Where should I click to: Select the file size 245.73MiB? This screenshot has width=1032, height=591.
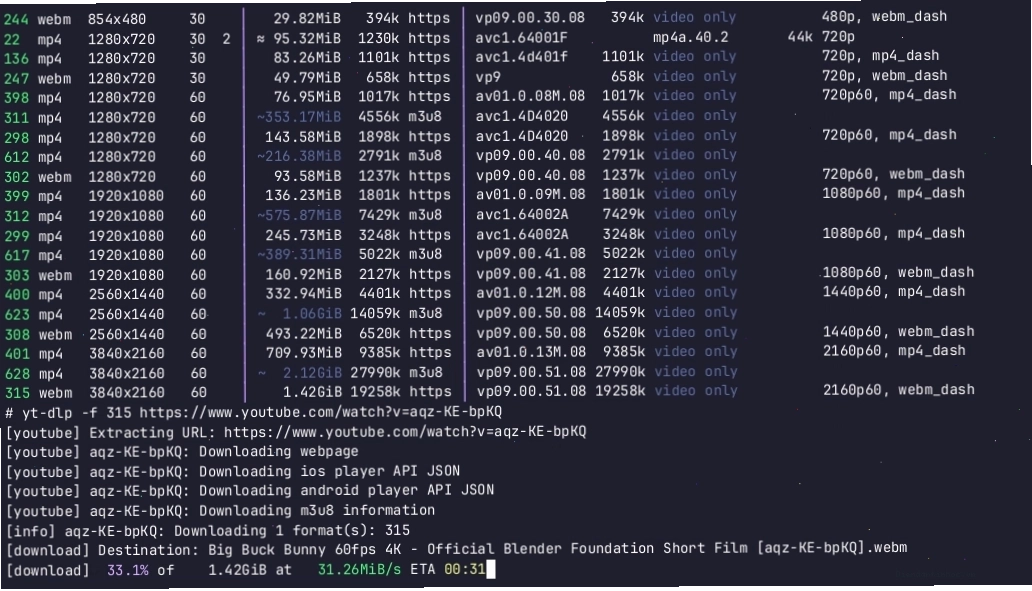click(x=303, y=236)
